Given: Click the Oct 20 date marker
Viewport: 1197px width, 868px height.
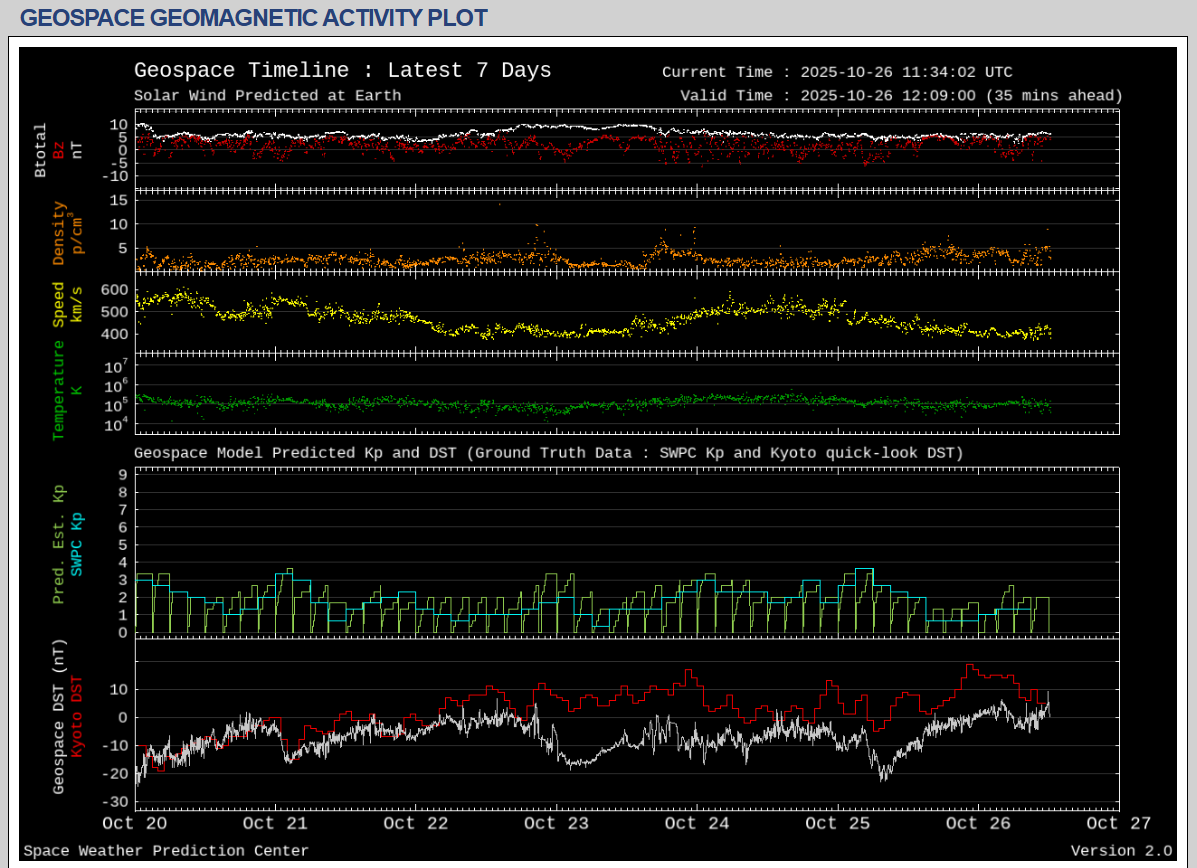Looking at the screenshot, I should click(x=134, y=823).
